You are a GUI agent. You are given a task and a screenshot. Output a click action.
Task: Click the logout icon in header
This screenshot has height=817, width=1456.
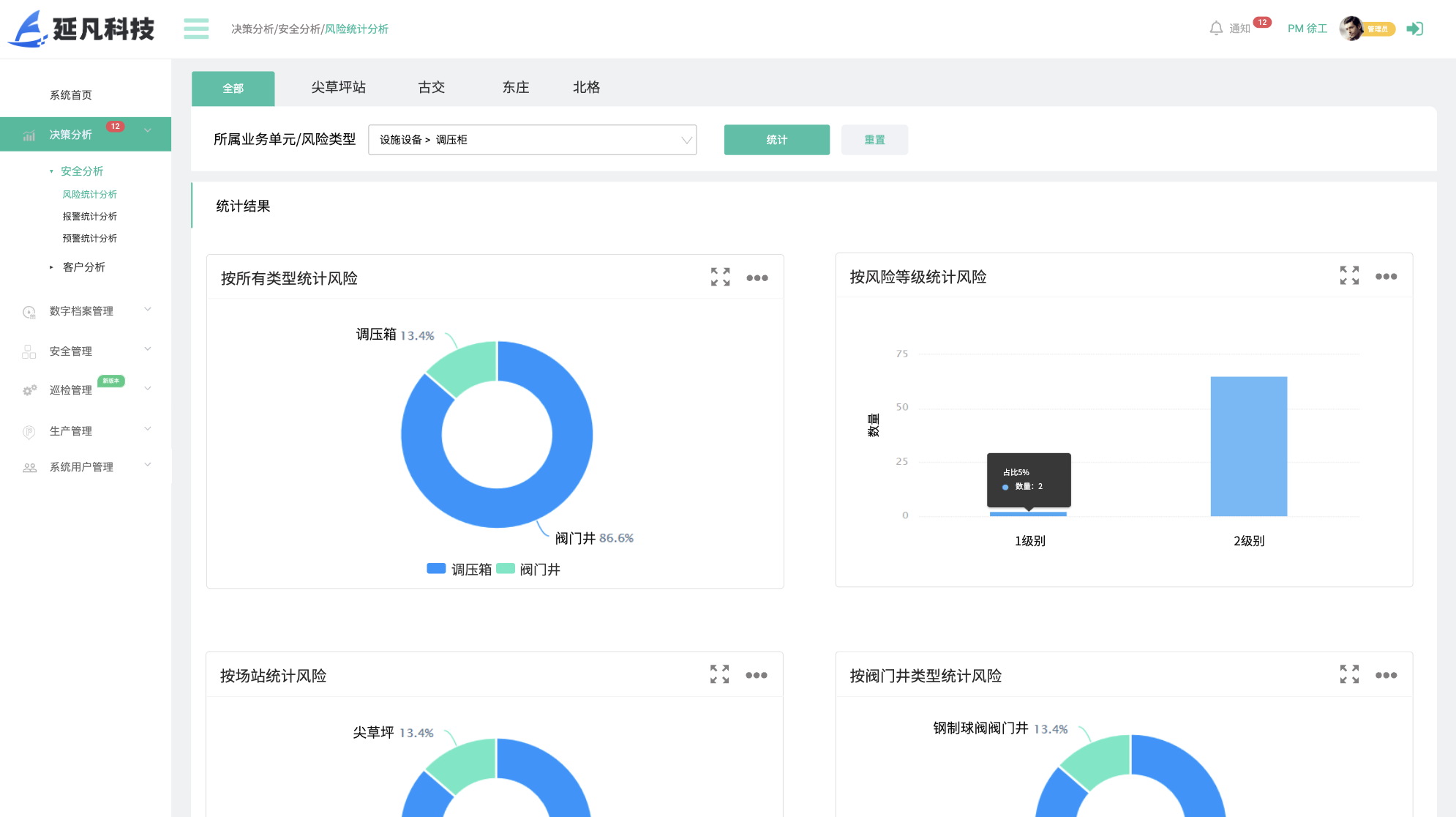[x=1414, y=29]
